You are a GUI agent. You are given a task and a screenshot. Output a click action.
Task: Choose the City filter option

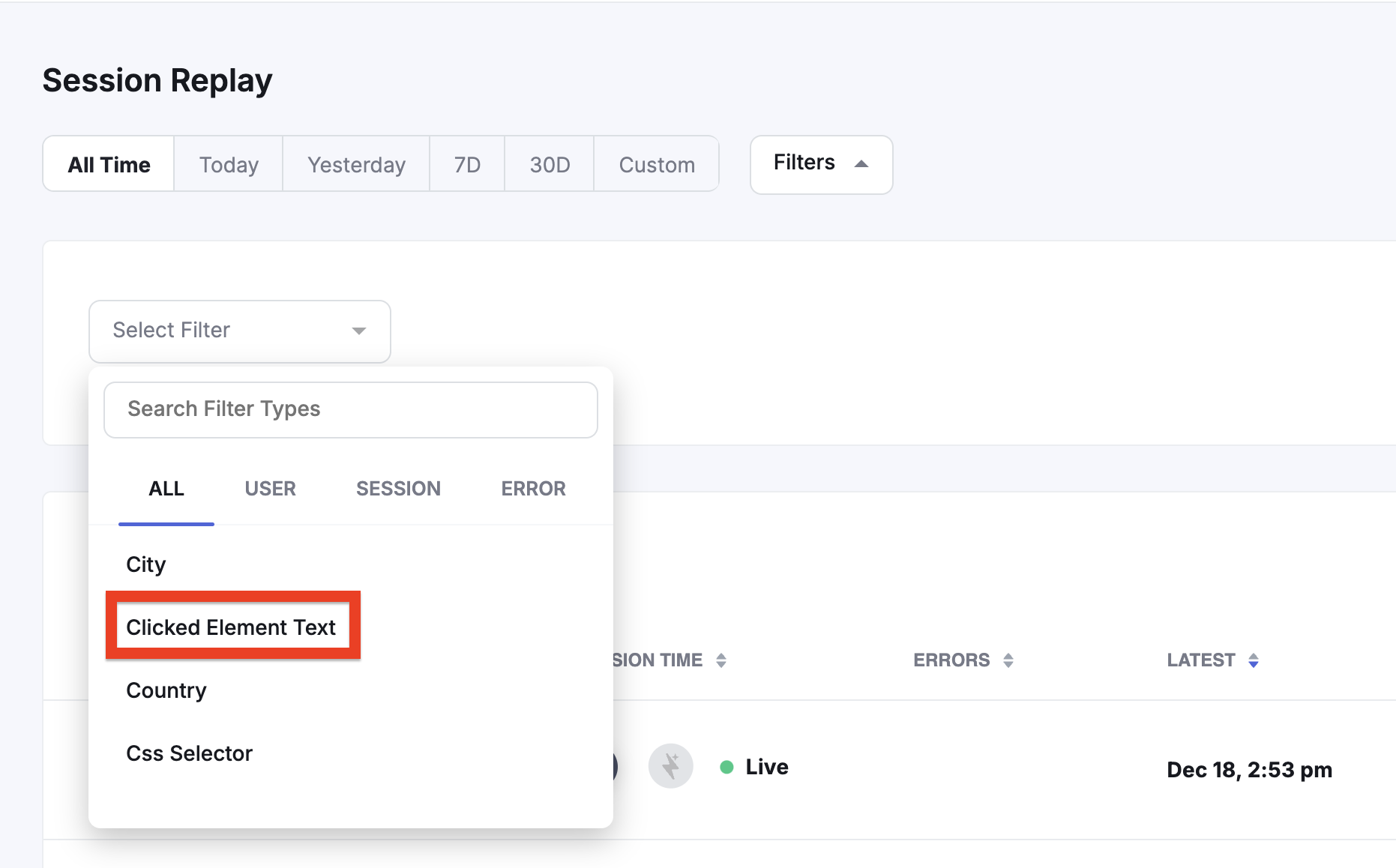(x=146, y=564)
